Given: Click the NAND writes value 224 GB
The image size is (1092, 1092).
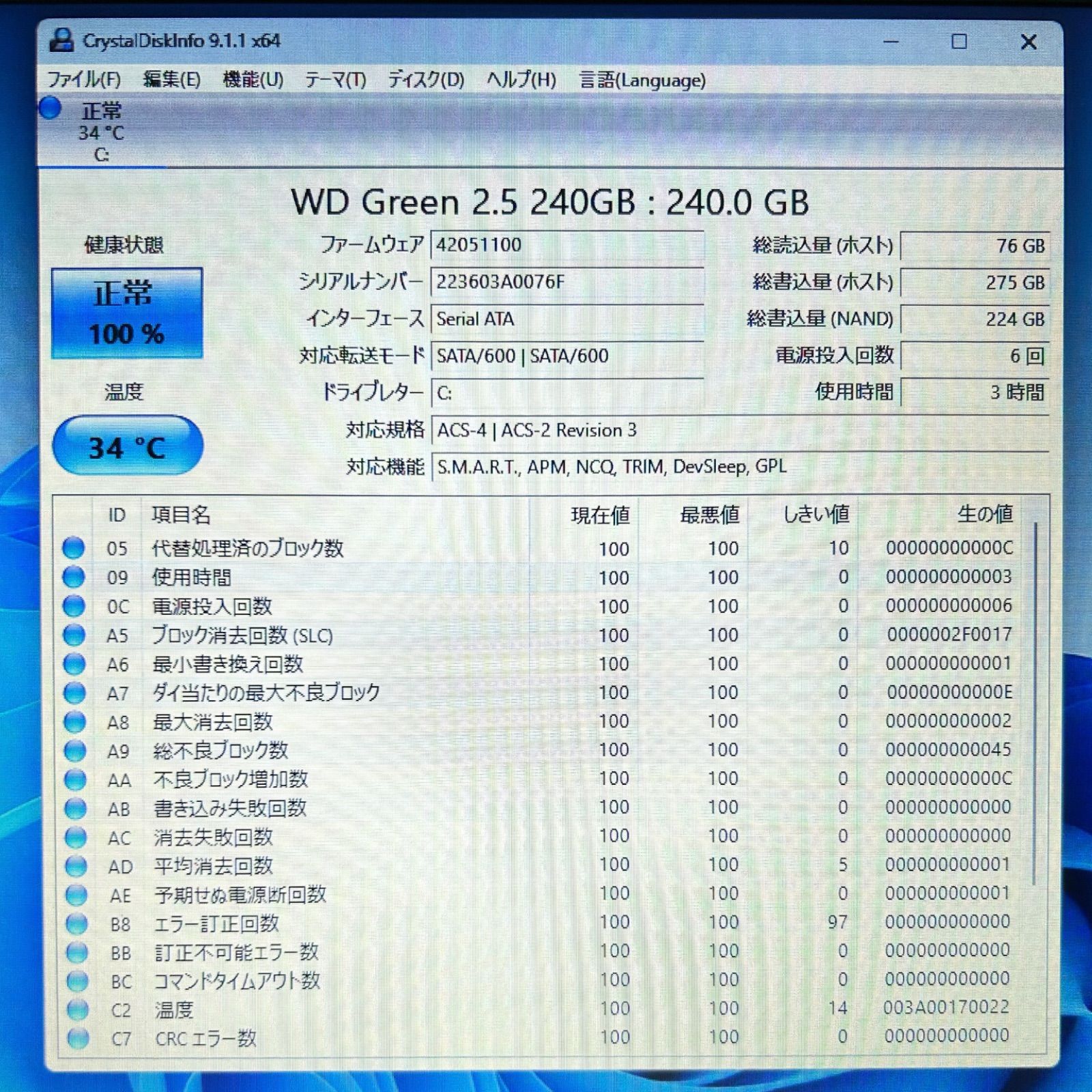Looking at the screenshot, I should (x=975, y=319).
